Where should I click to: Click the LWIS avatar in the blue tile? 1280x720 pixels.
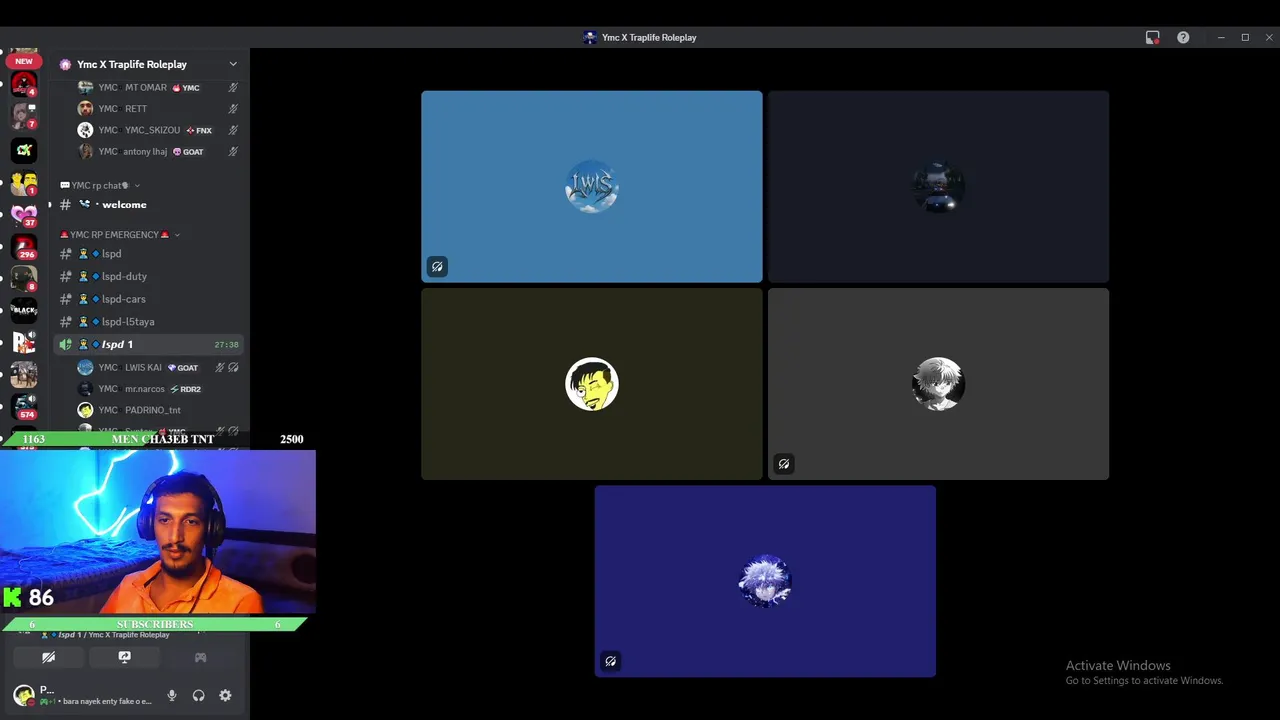coord(592,187)
